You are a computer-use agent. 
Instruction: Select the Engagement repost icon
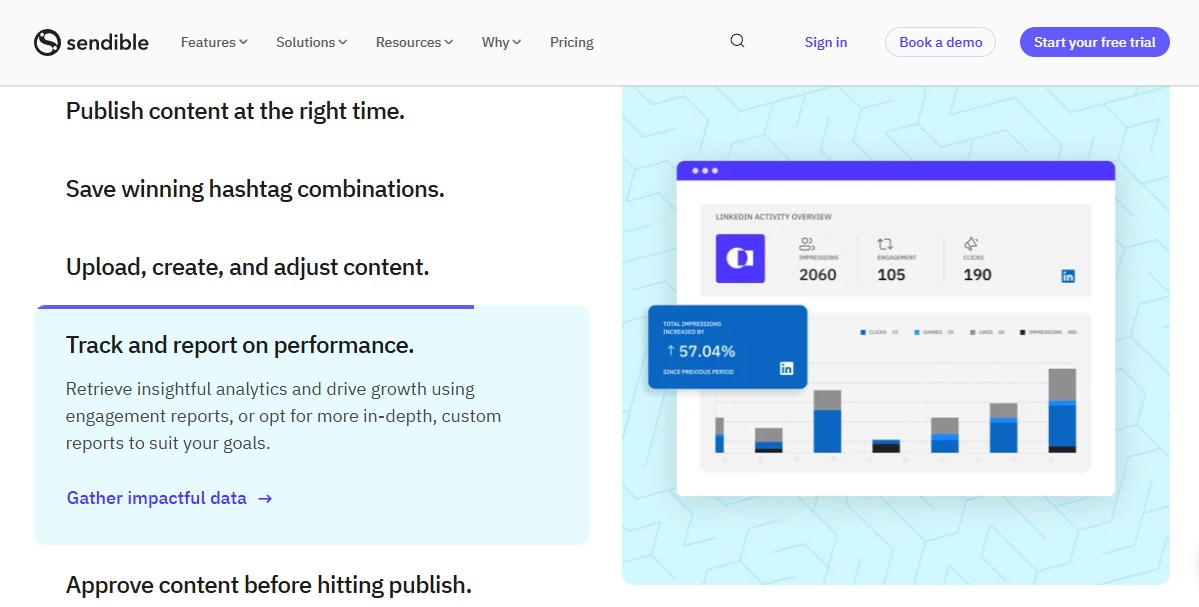click(x=884, y=243)
